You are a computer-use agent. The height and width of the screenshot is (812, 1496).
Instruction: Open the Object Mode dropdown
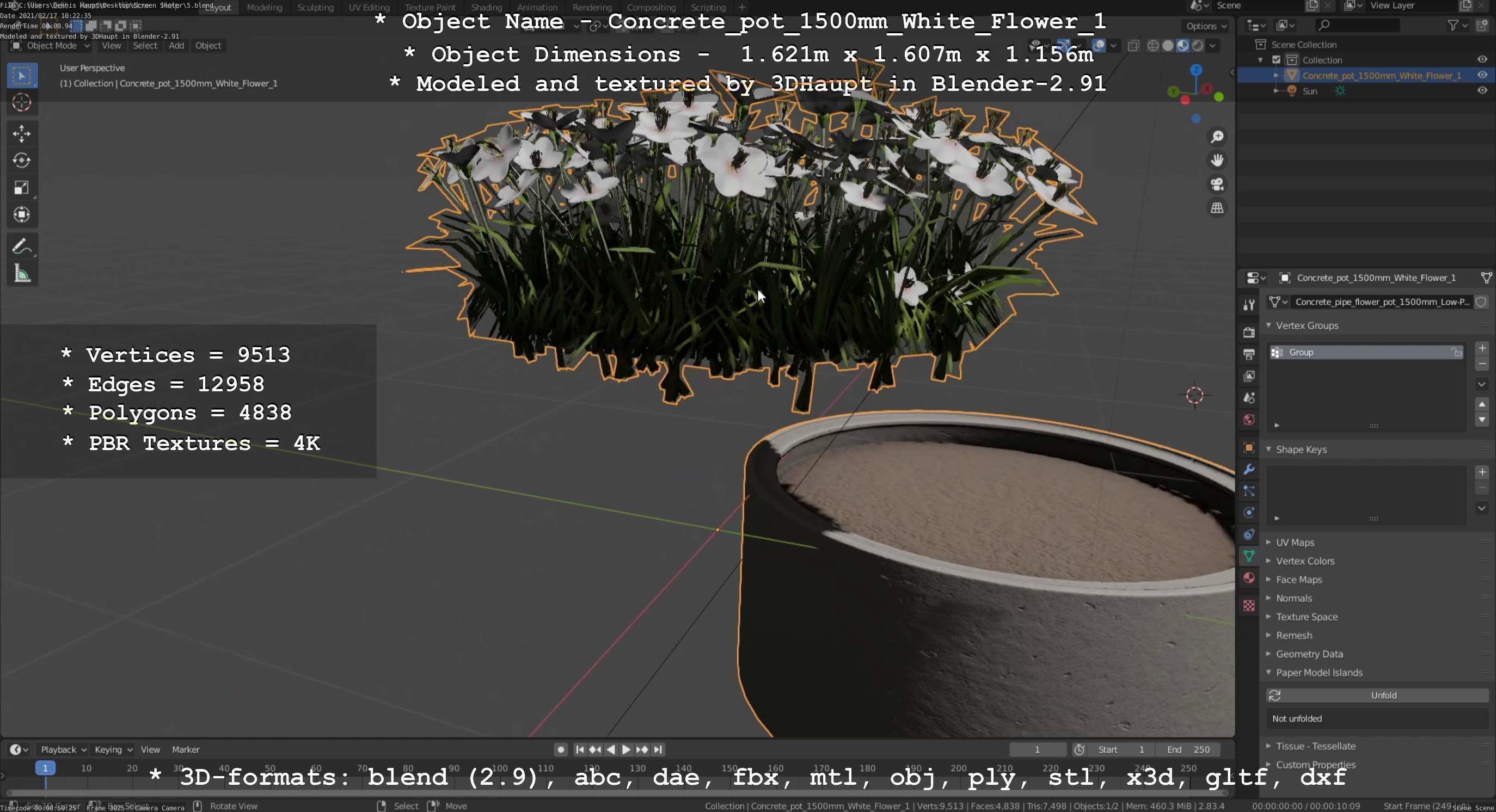(50, 46)
